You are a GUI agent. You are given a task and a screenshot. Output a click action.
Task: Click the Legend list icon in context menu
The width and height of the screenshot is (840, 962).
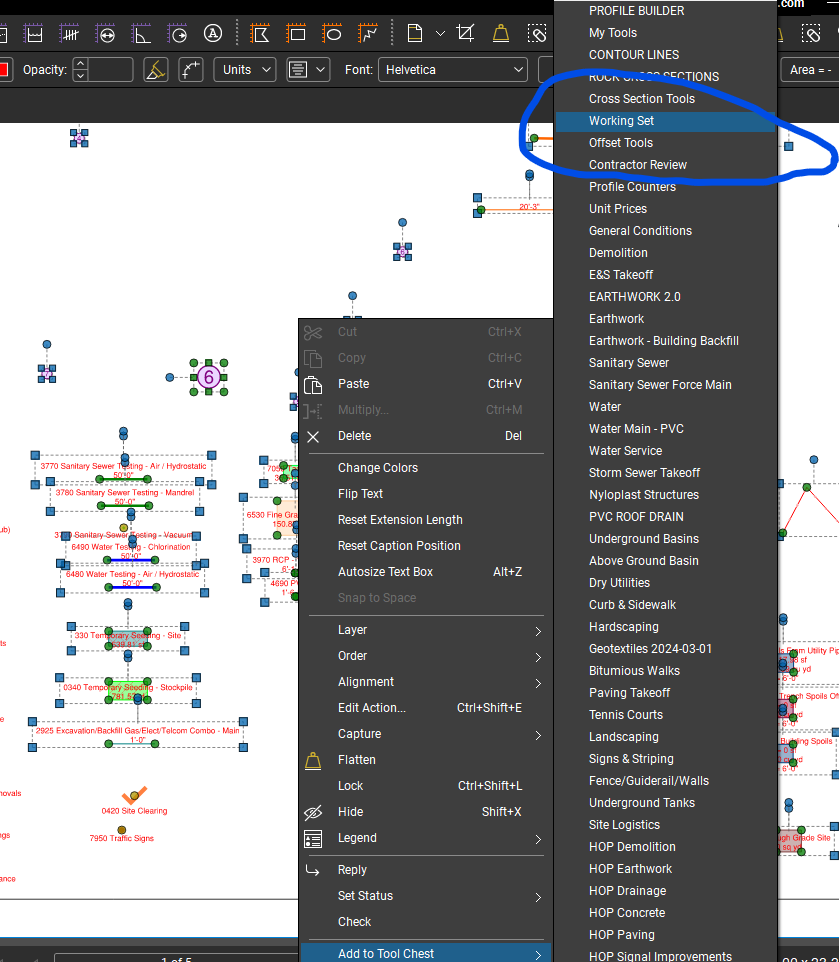(x=313, y=839)
